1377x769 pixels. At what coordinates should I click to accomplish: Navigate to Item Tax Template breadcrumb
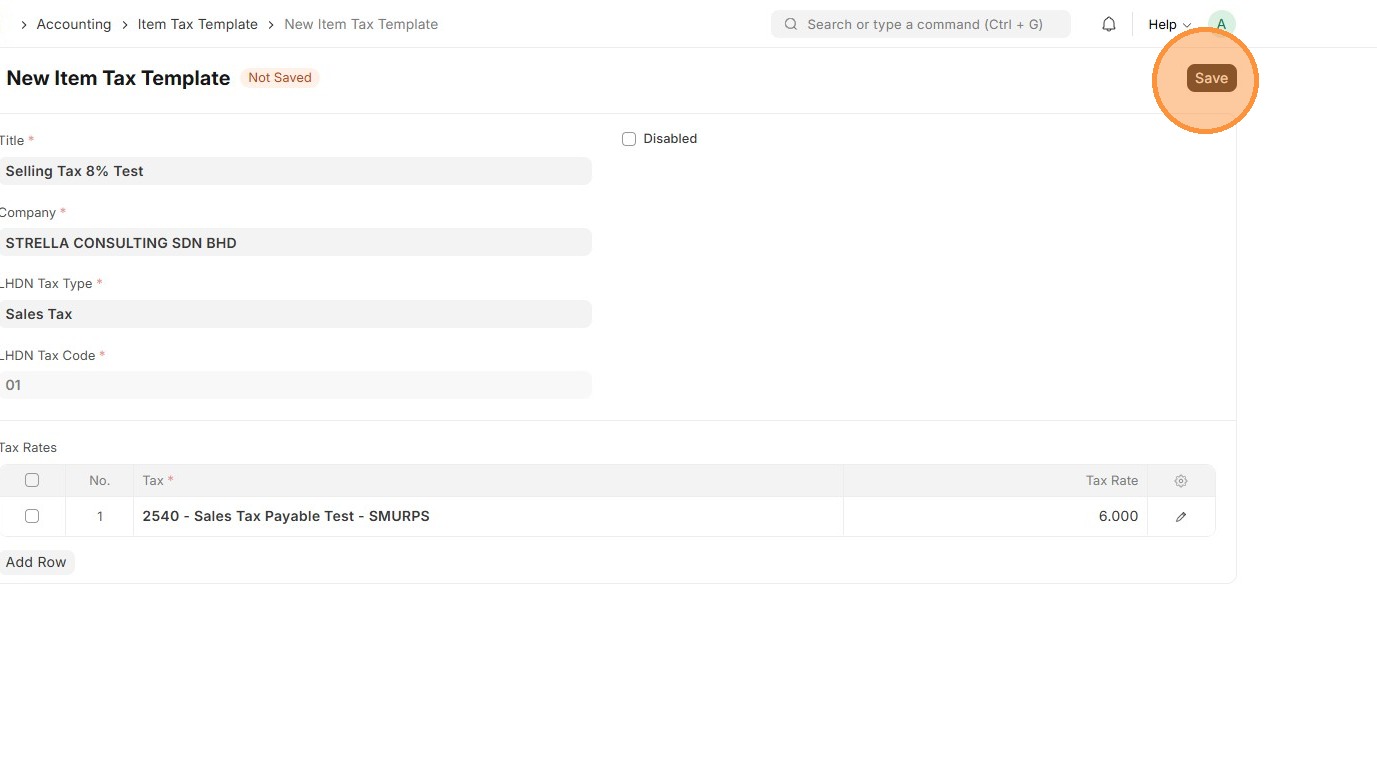click(197, 24)
